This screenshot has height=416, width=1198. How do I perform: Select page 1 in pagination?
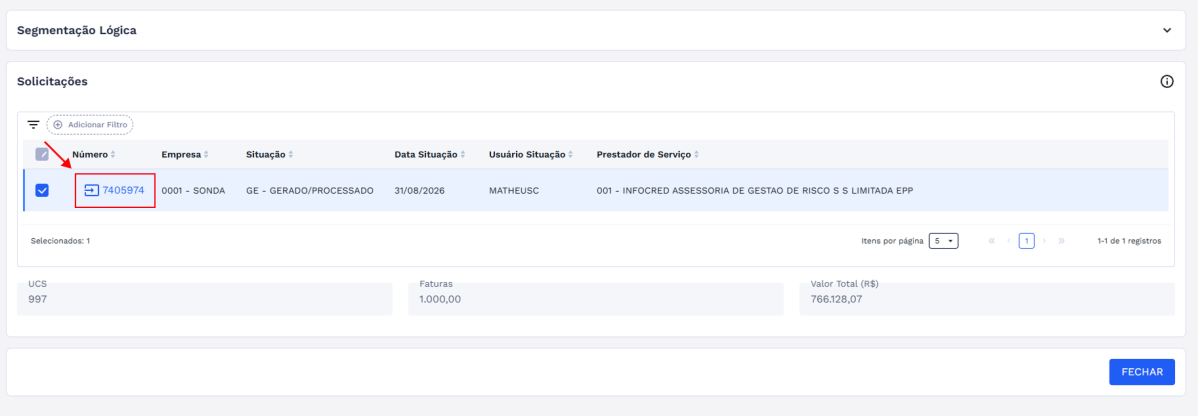pyautogui.click(x=1027, y=241)
